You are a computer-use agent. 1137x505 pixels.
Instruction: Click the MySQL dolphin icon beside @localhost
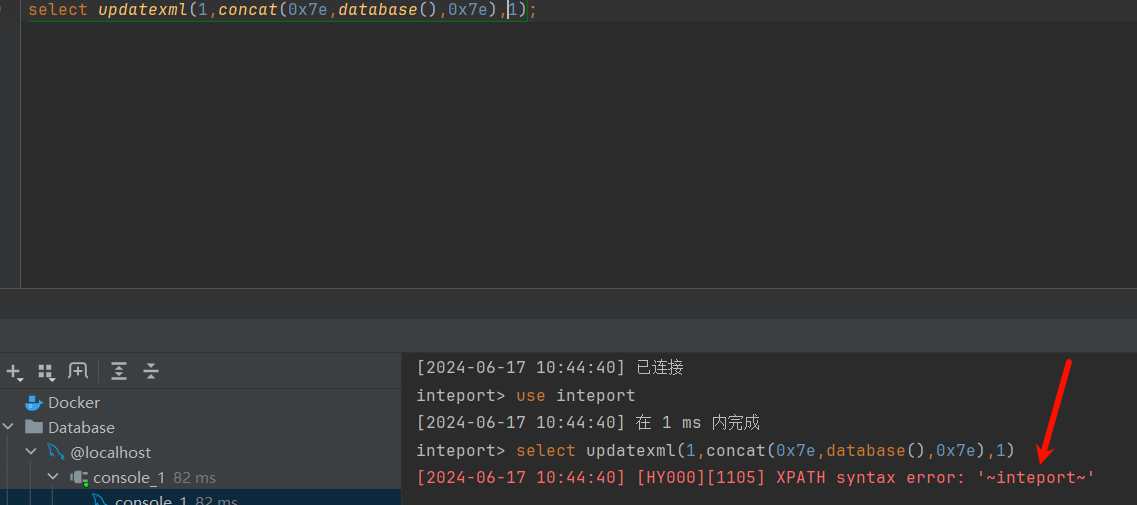point(56,452)
